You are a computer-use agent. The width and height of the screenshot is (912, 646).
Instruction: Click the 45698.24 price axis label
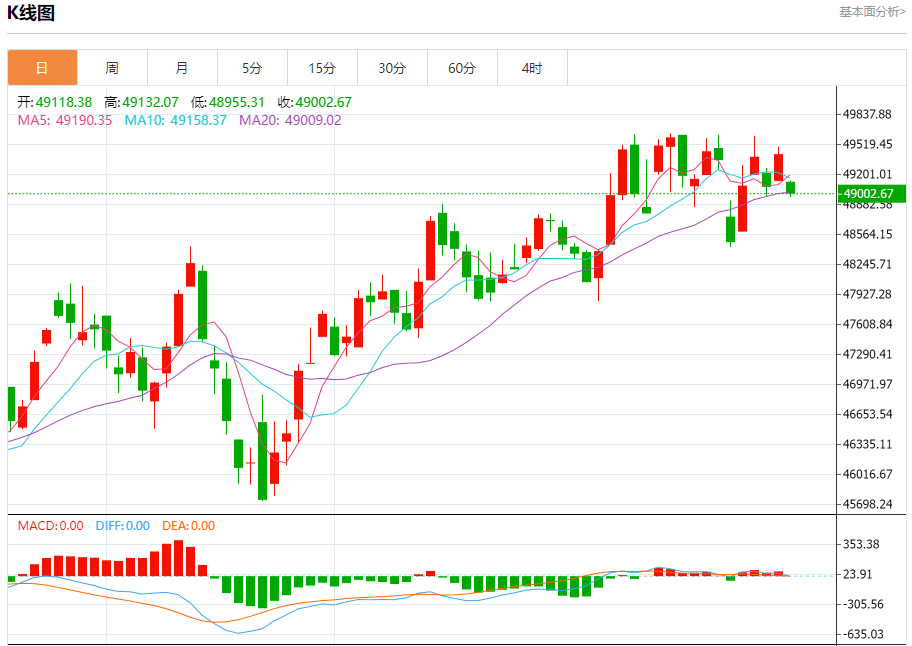(867, 504)
